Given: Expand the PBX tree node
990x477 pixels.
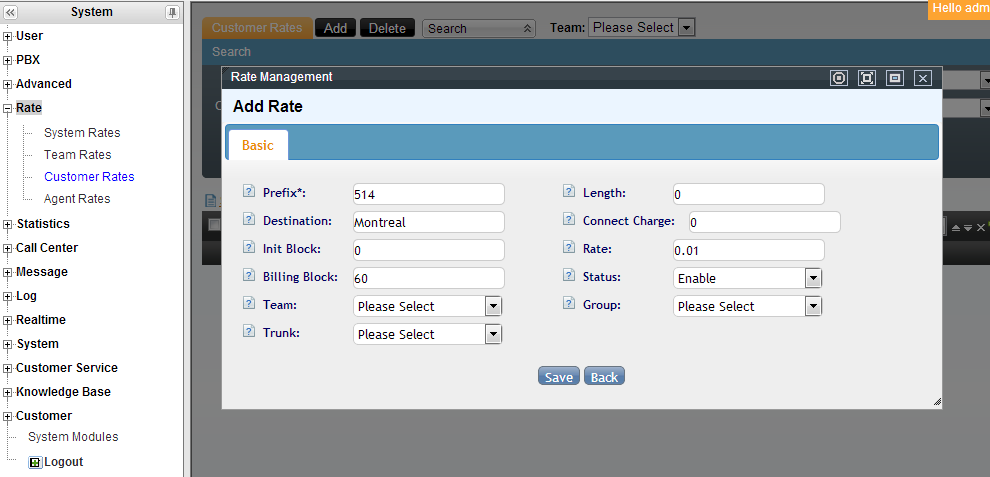Looking at the screenshot, I should 8,60.
